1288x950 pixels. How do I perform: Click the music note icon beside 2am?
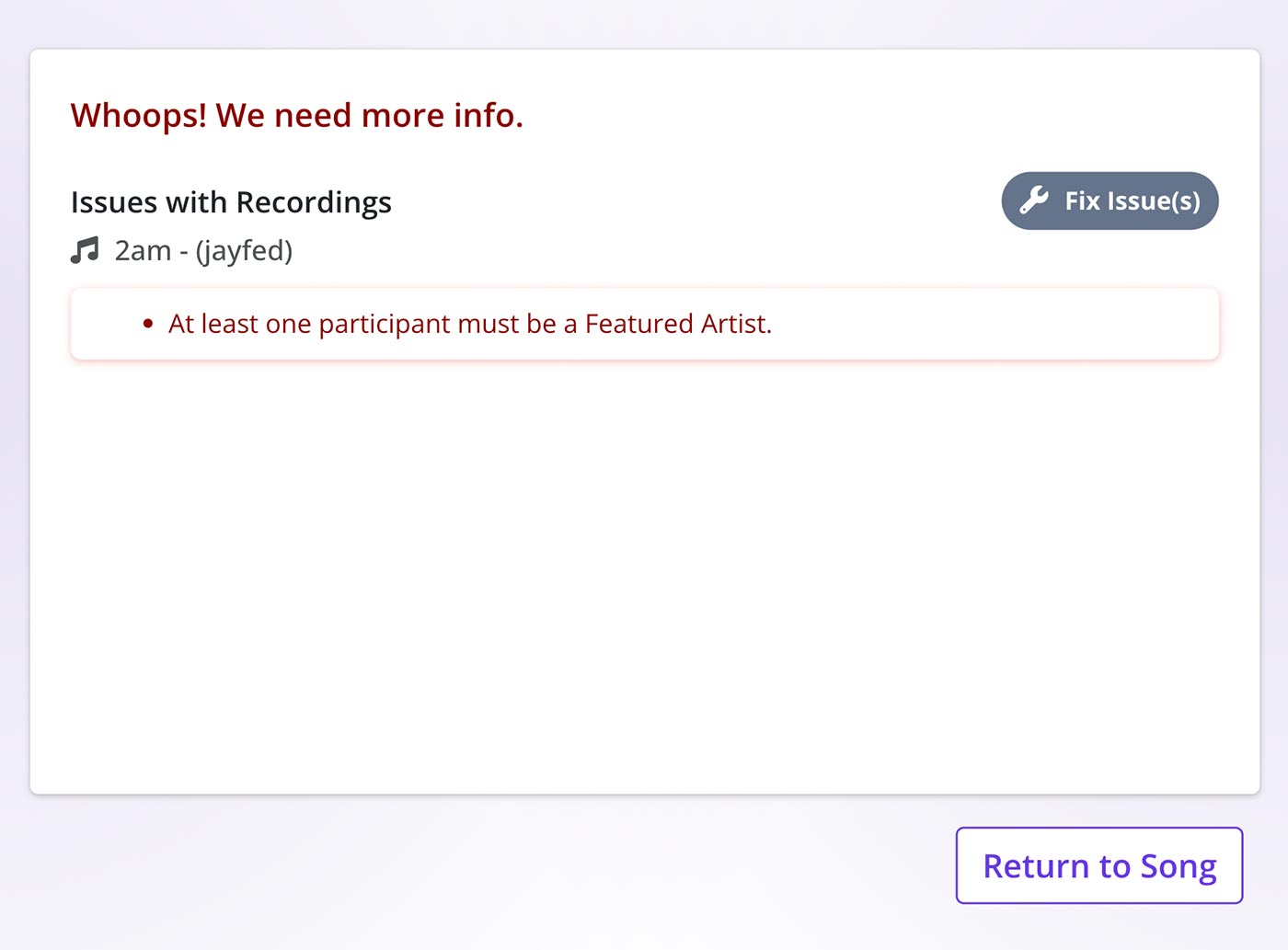[85, 250]
